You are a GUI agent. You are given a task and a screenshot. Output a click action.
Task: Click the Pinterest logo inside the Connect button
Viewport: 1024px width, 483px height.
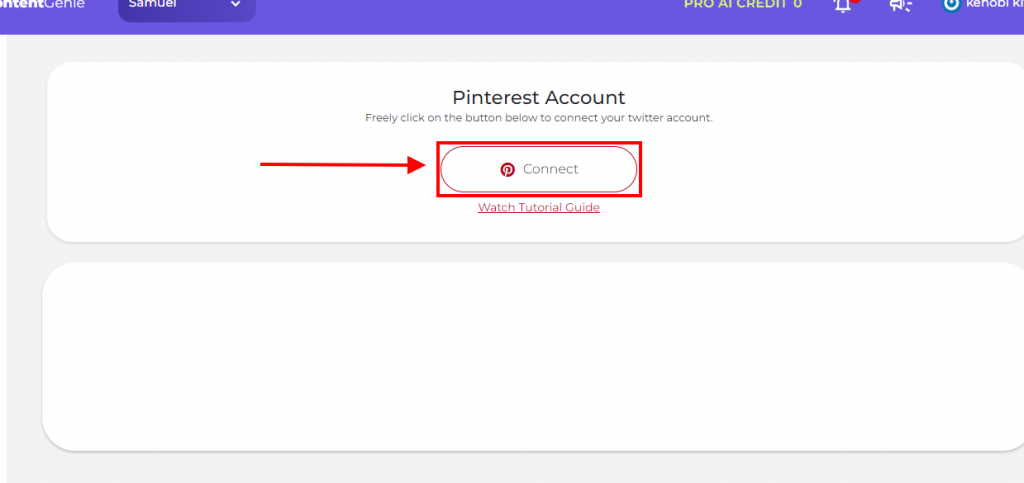(507, 170)
